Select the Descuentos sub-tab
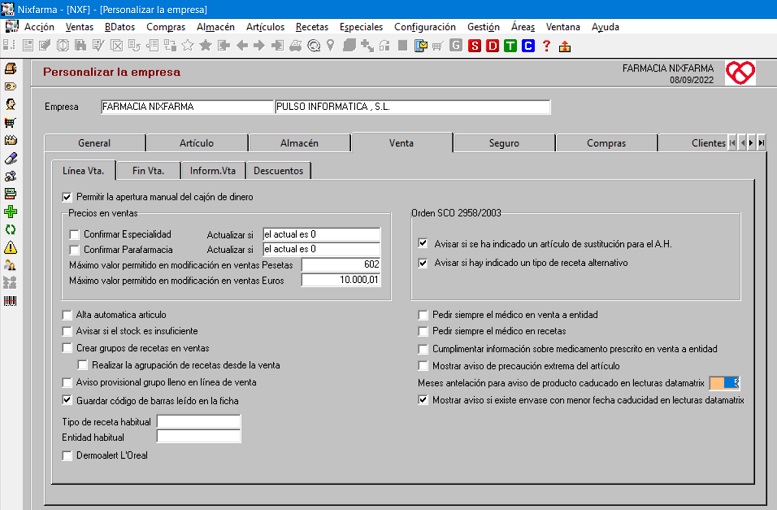Viewport: 777px width, 510px height. (x=278, y=170)
